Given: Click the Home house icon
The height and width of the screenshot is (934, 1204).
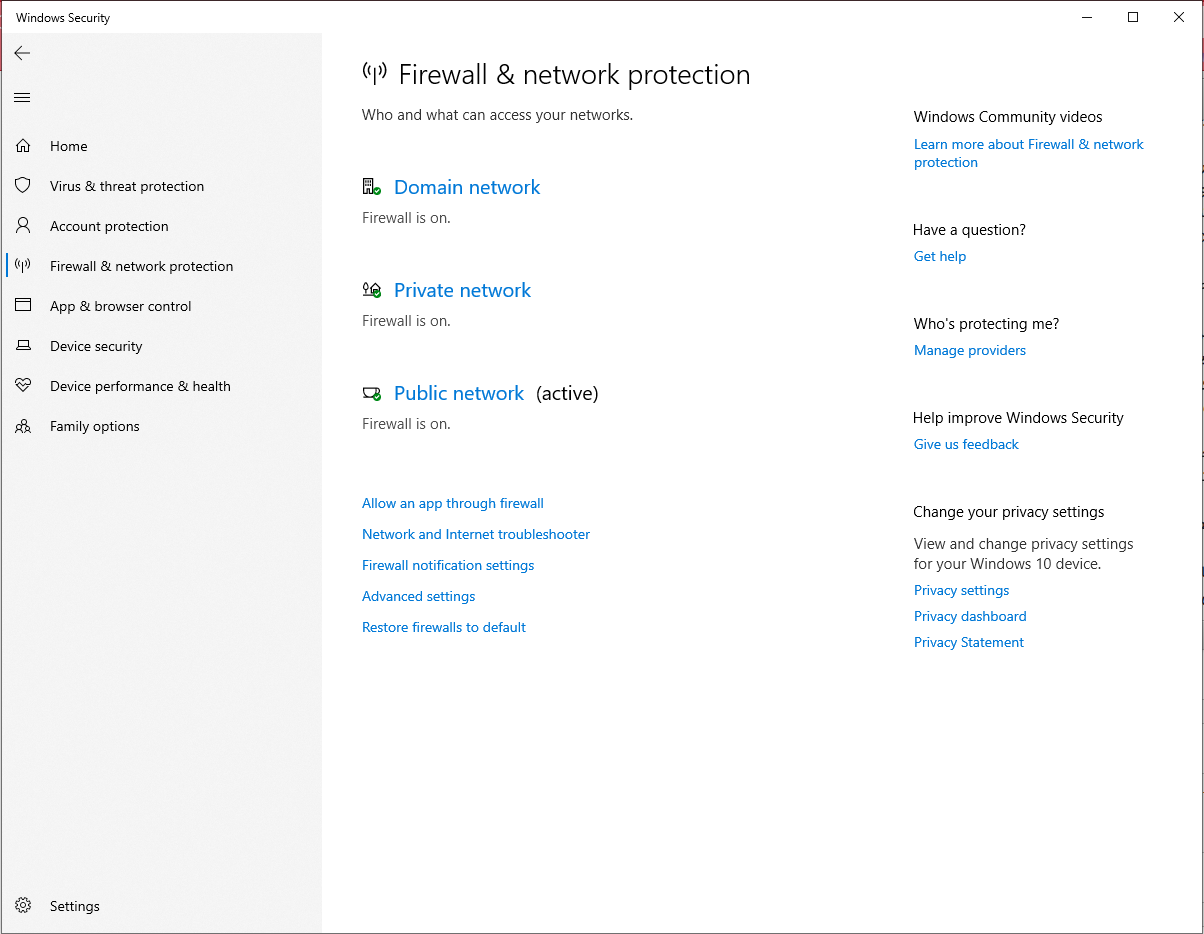Looking at the screenshot, I should pos(23,146).
